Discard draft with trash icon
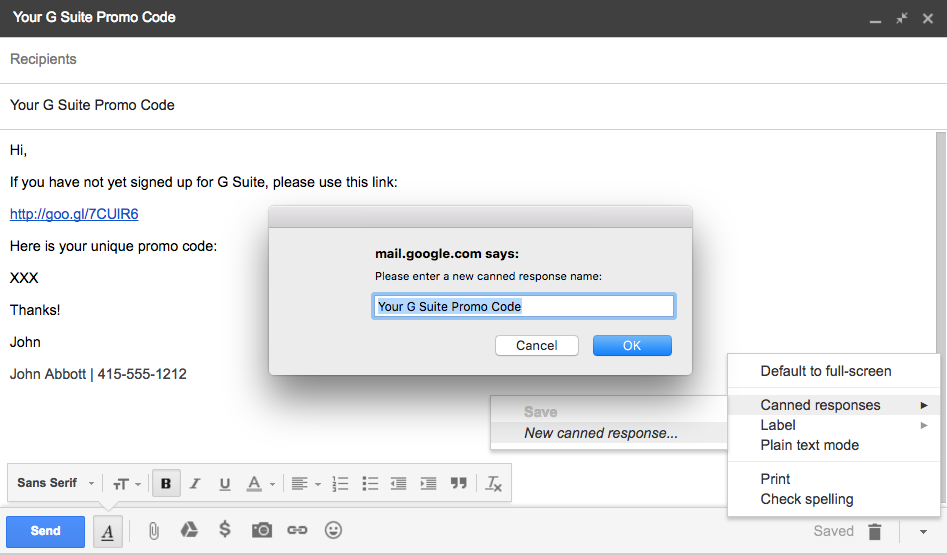The image size is (947, 555). [875, 531]
